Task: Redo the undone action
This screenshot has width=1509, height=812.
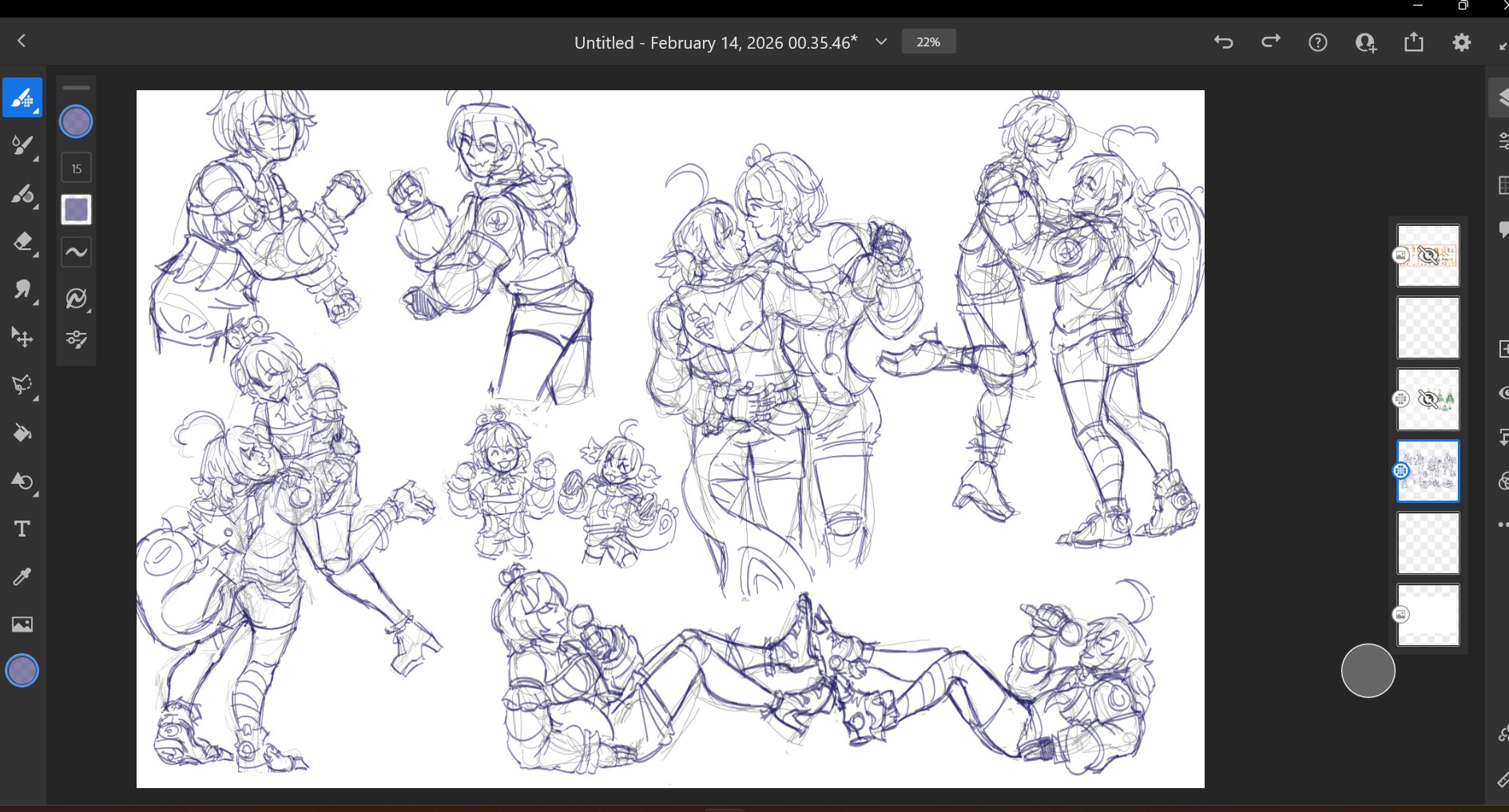Action: point(1271,42)
